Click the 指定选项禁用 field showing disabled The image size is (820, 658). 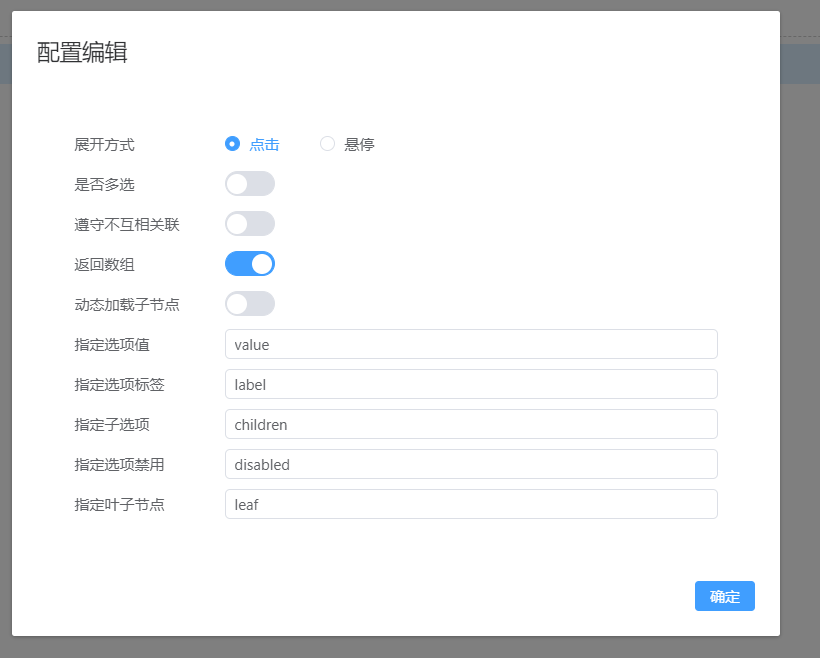pos(471,464)
